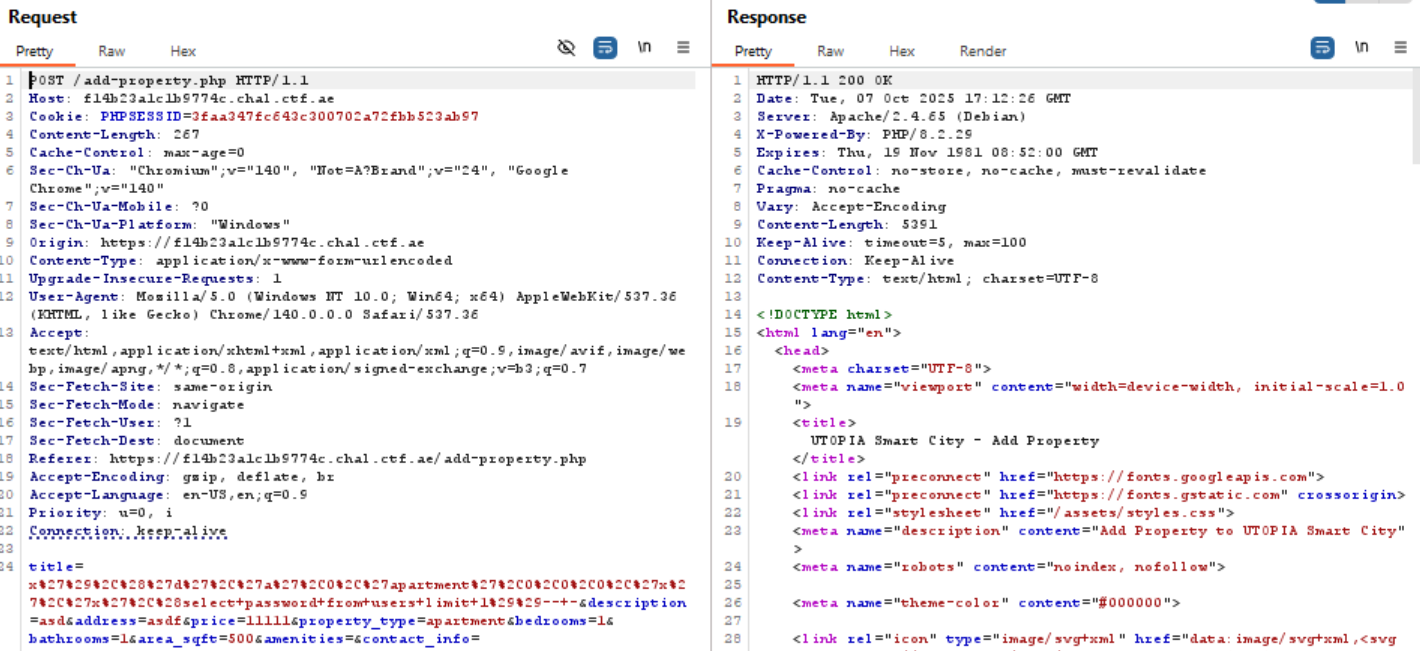
Task: Click 'Accept-Encoding: gzip, deflate, br' header
Action: pos(182,477)
